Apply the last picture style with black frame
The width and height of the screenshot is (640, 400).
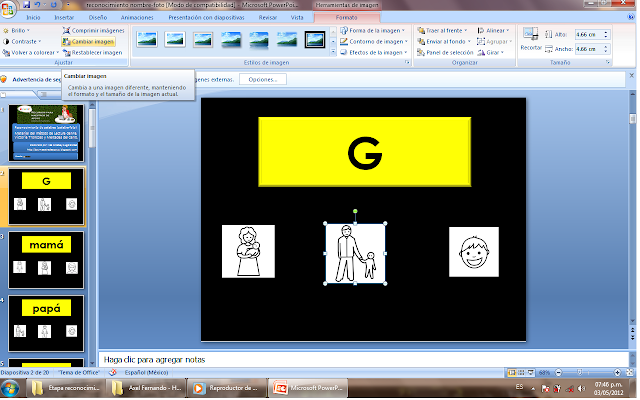[315, 40]
